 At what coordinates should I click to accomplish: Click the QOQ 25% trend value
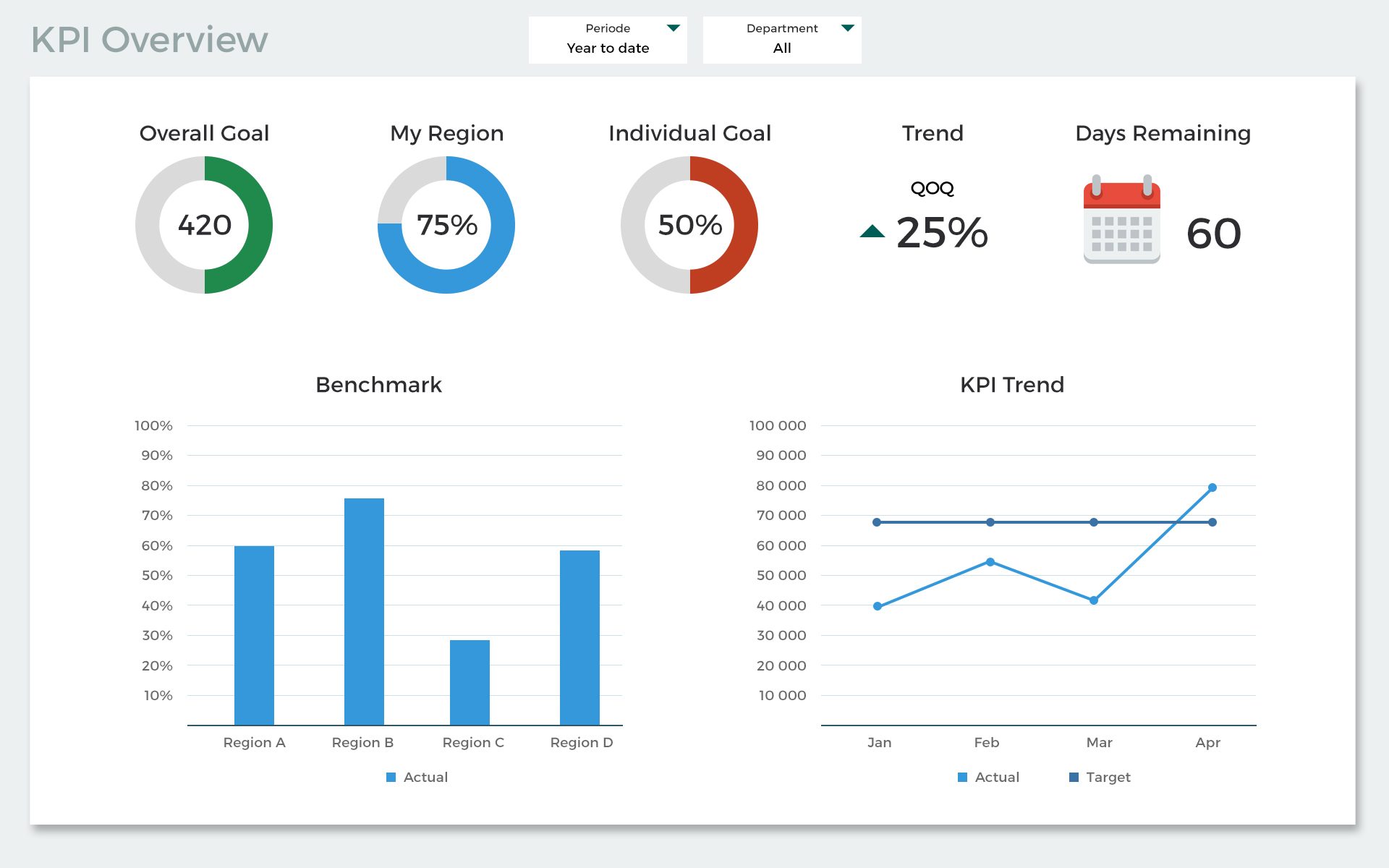940,233
